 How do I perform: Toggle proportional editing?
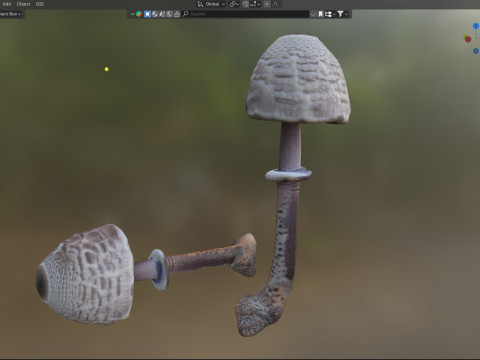coord(267,4)
